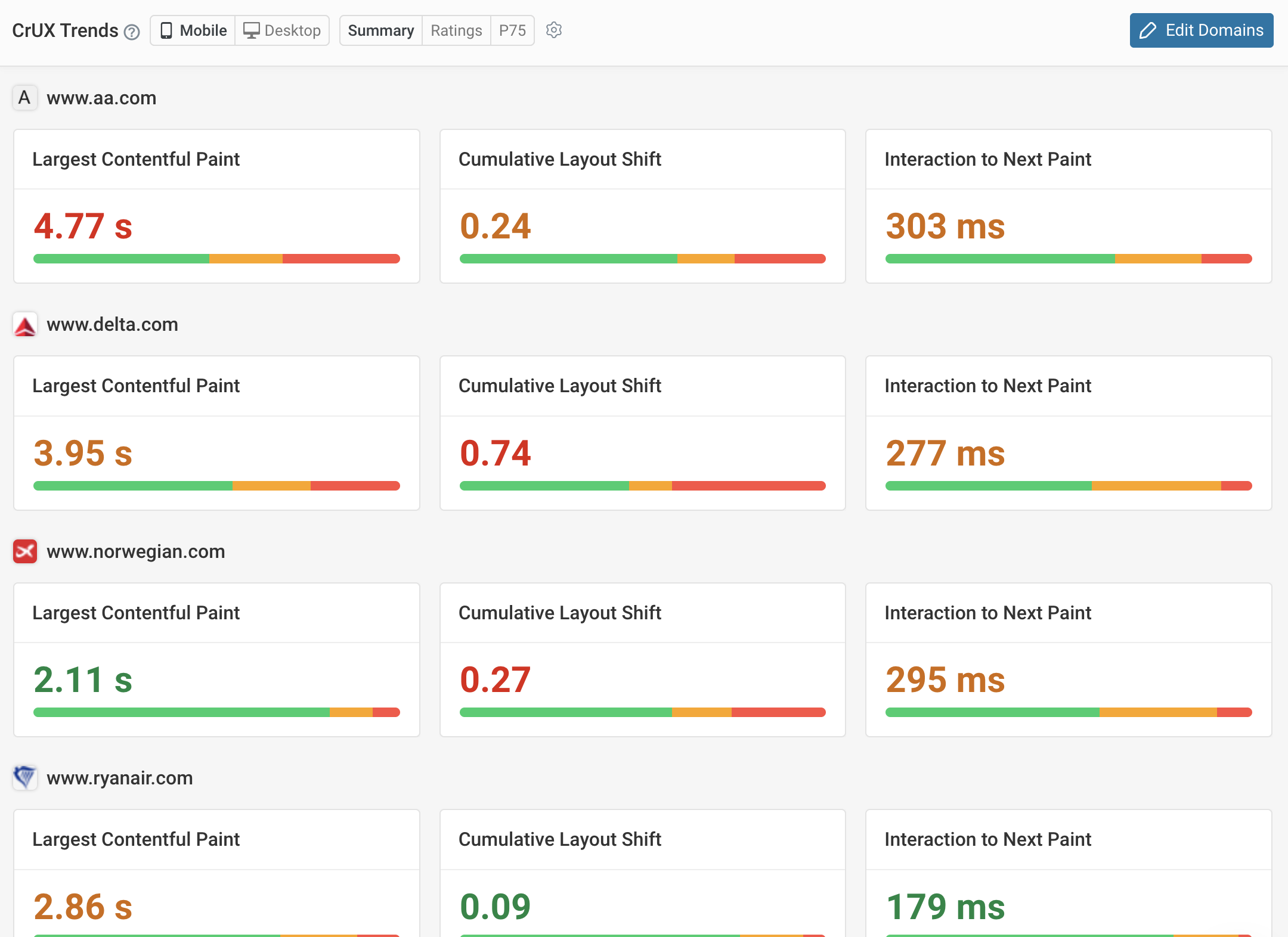
Task: Select the P75 tab
Action: coord(512,30)
